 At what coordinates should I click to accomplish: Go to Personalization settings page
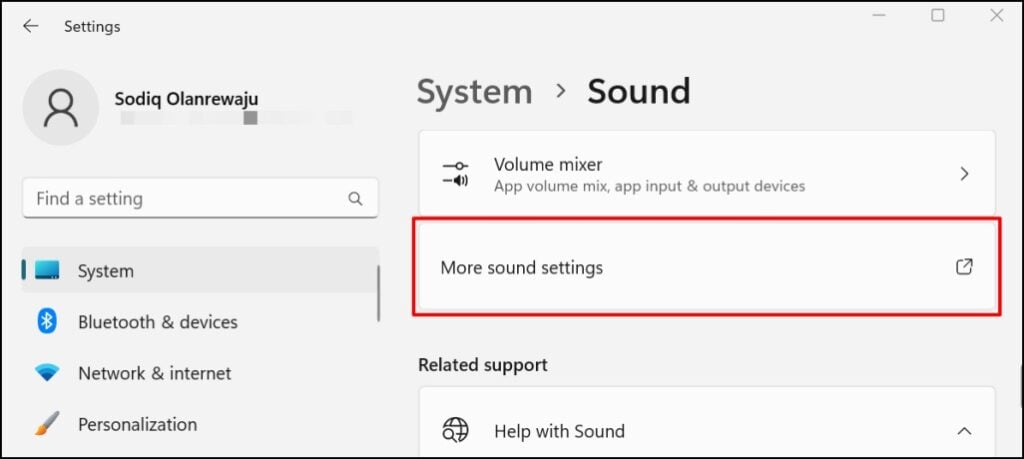137,424
